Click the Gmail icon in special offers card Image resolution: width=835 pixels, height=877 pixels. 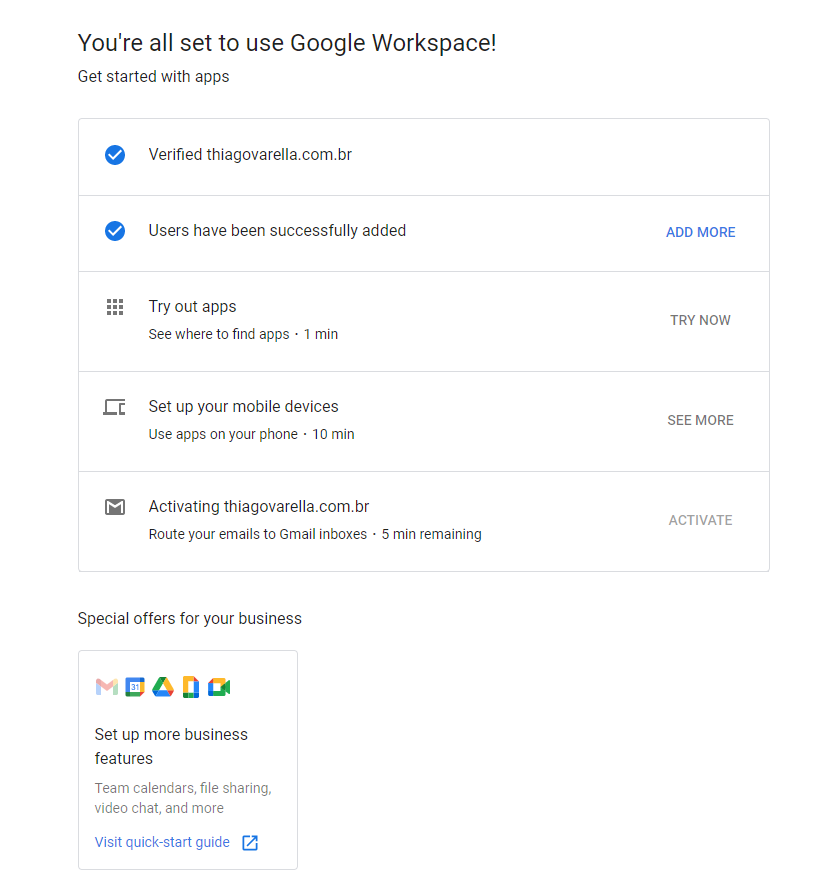click(x=106, y=687)
